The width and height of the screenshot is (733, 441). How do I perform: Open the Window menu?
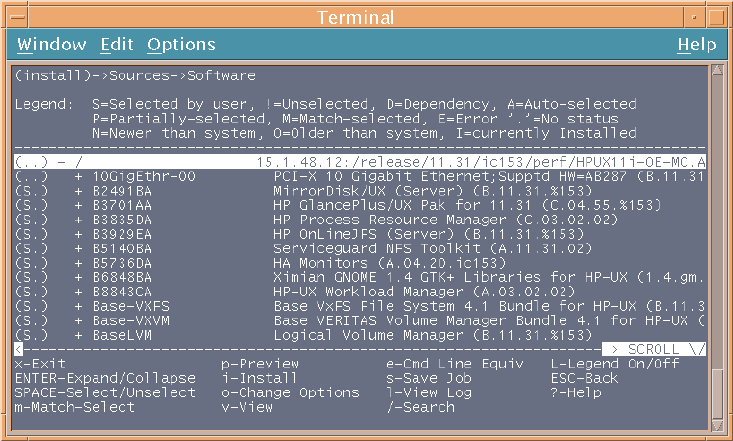[x=51, y=44]
